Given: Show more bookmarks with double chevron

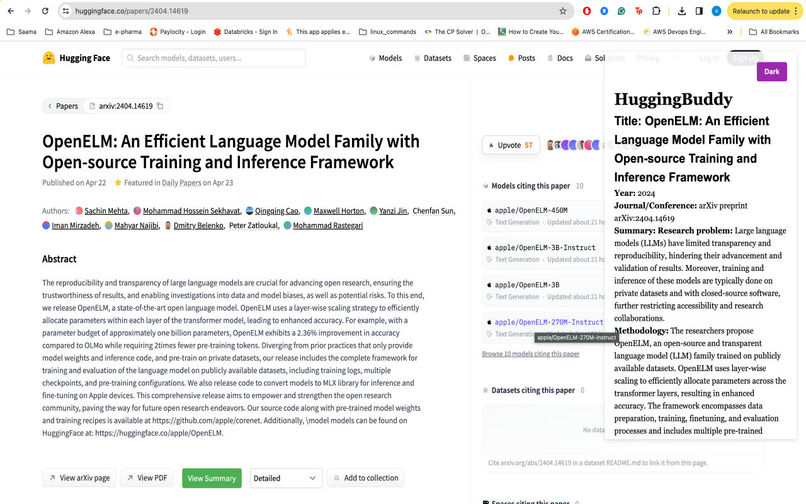Looking at the screenshot, I should pyautogui.click(x=729, y=31).
